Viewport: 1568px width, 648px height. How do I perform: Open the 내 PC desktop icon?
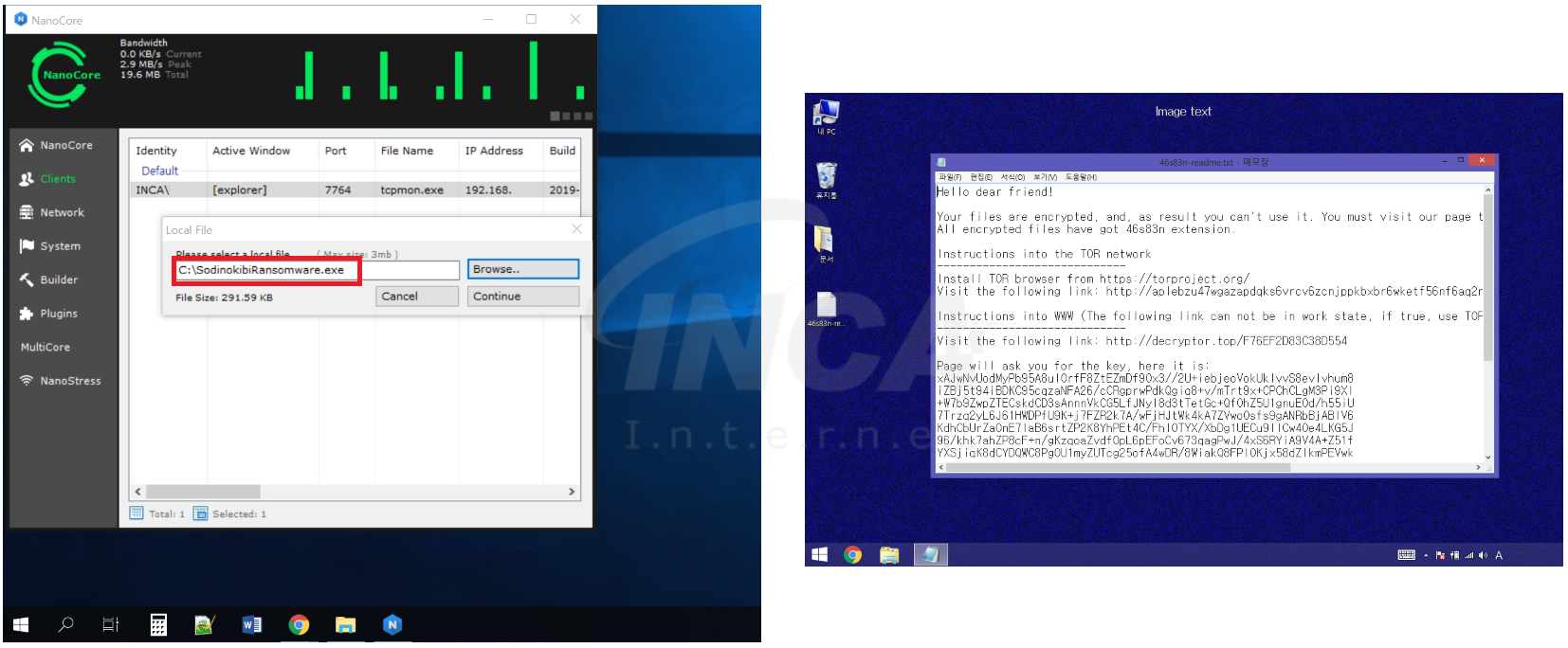pyautogui.click(x=827, y=117)
